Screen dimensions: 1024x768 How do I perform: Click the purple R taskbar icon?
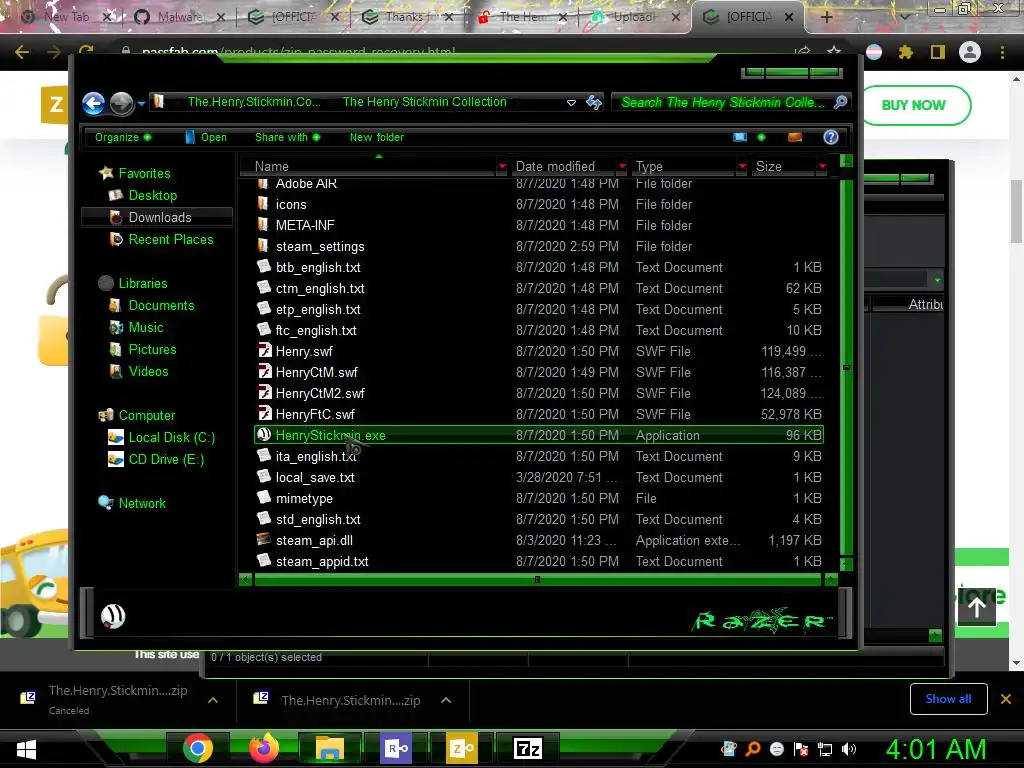pyautogui.click(x=396, y=748)
